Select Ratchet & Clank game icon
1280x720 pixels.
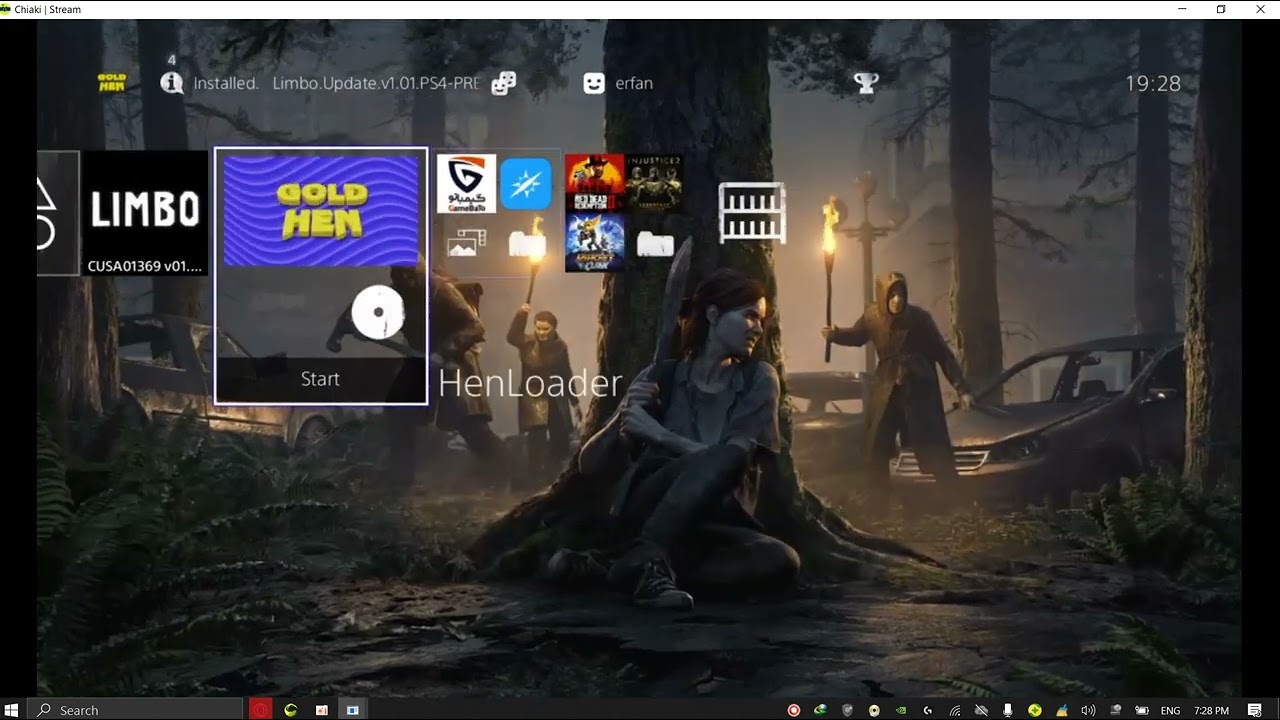pyautogui.click(x=594, y=242)
